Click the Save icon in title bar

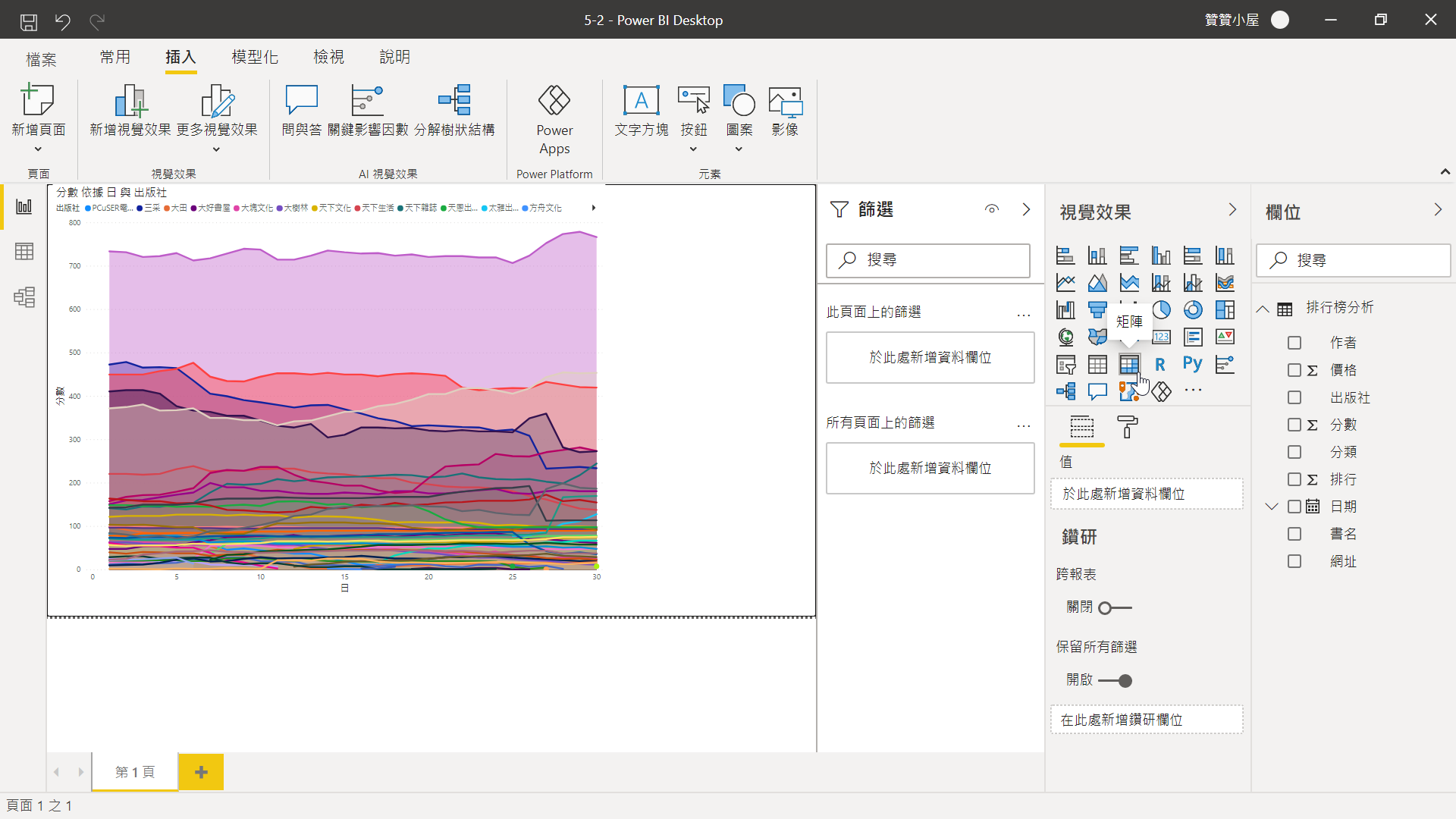(x=29, y=21)
